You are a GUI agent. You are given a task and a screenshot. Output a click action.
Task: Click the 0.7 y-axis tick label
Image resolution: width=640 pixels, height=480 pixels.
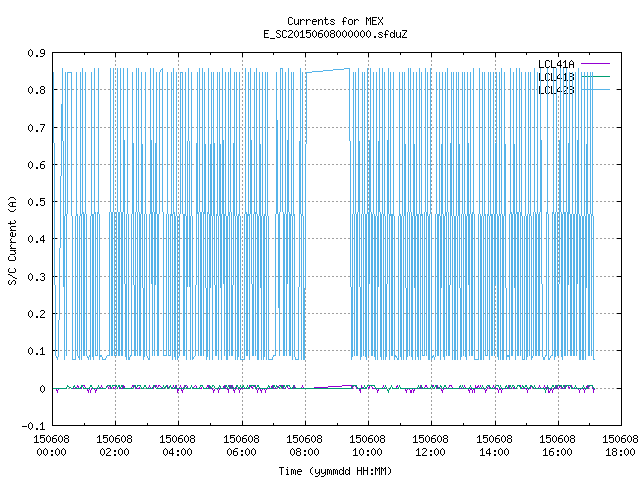(x=36, y=128)
